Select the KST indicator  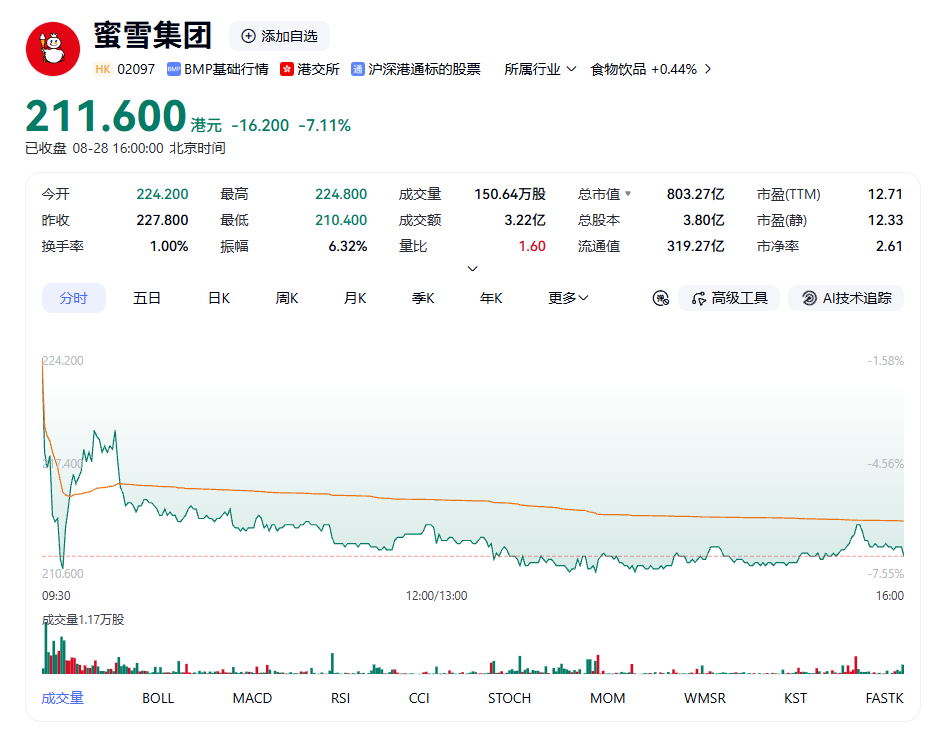(795, 698)
